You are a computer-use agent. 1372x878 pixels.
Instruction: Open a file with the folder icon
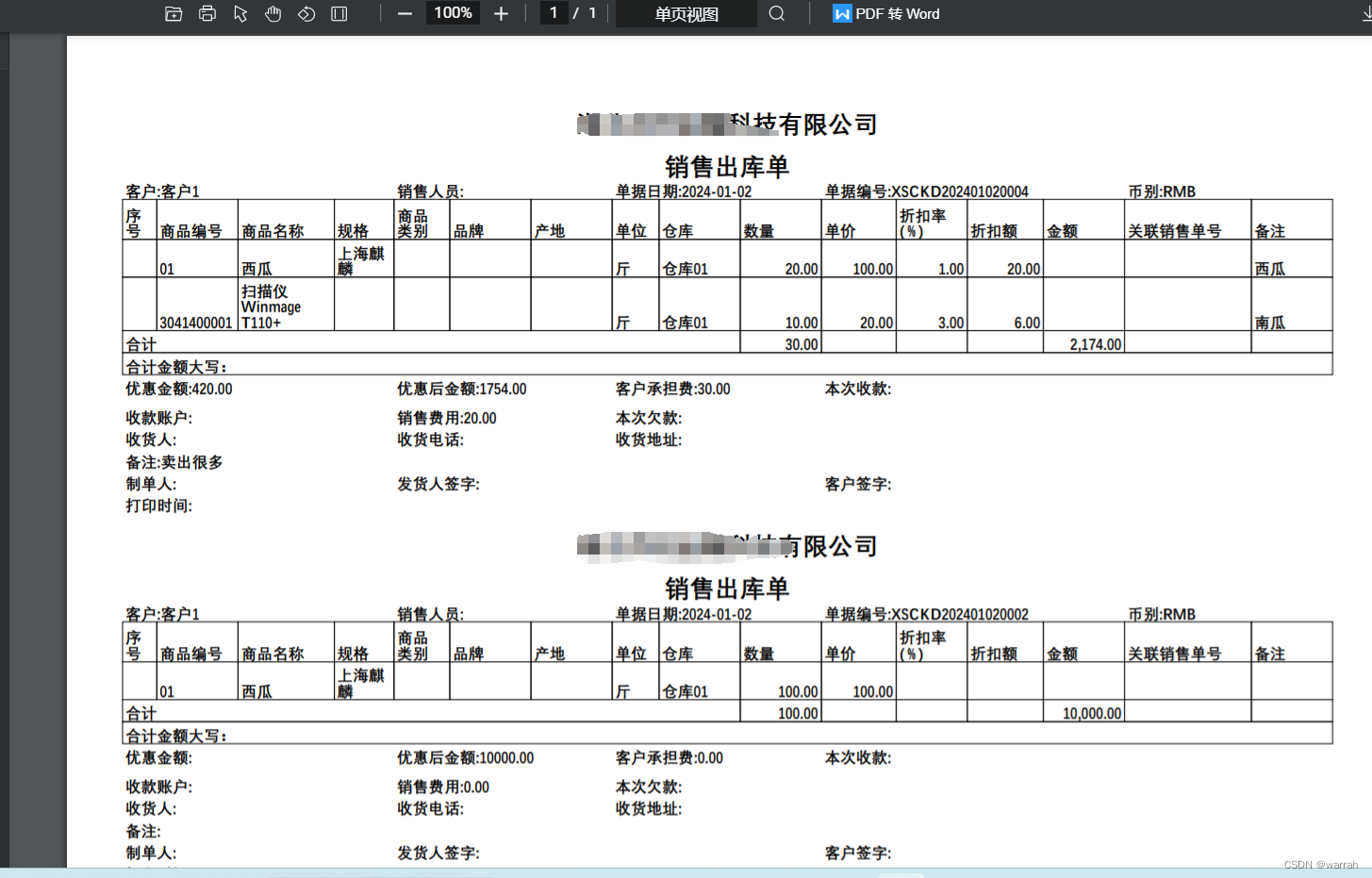[174, 13]
